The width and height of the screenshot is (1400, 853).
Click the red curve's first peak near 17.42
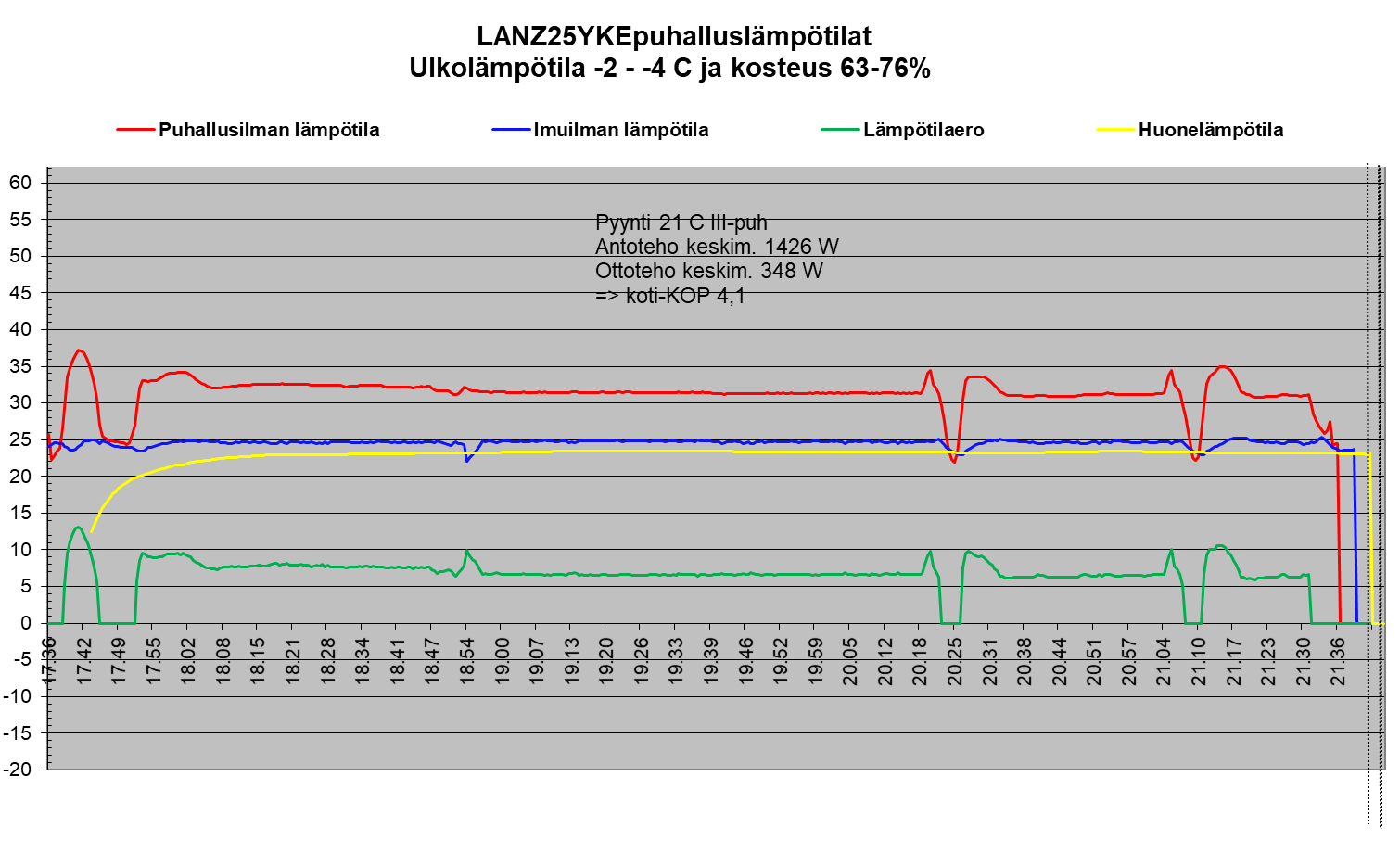pyautogui.click(x=80, y=350)
